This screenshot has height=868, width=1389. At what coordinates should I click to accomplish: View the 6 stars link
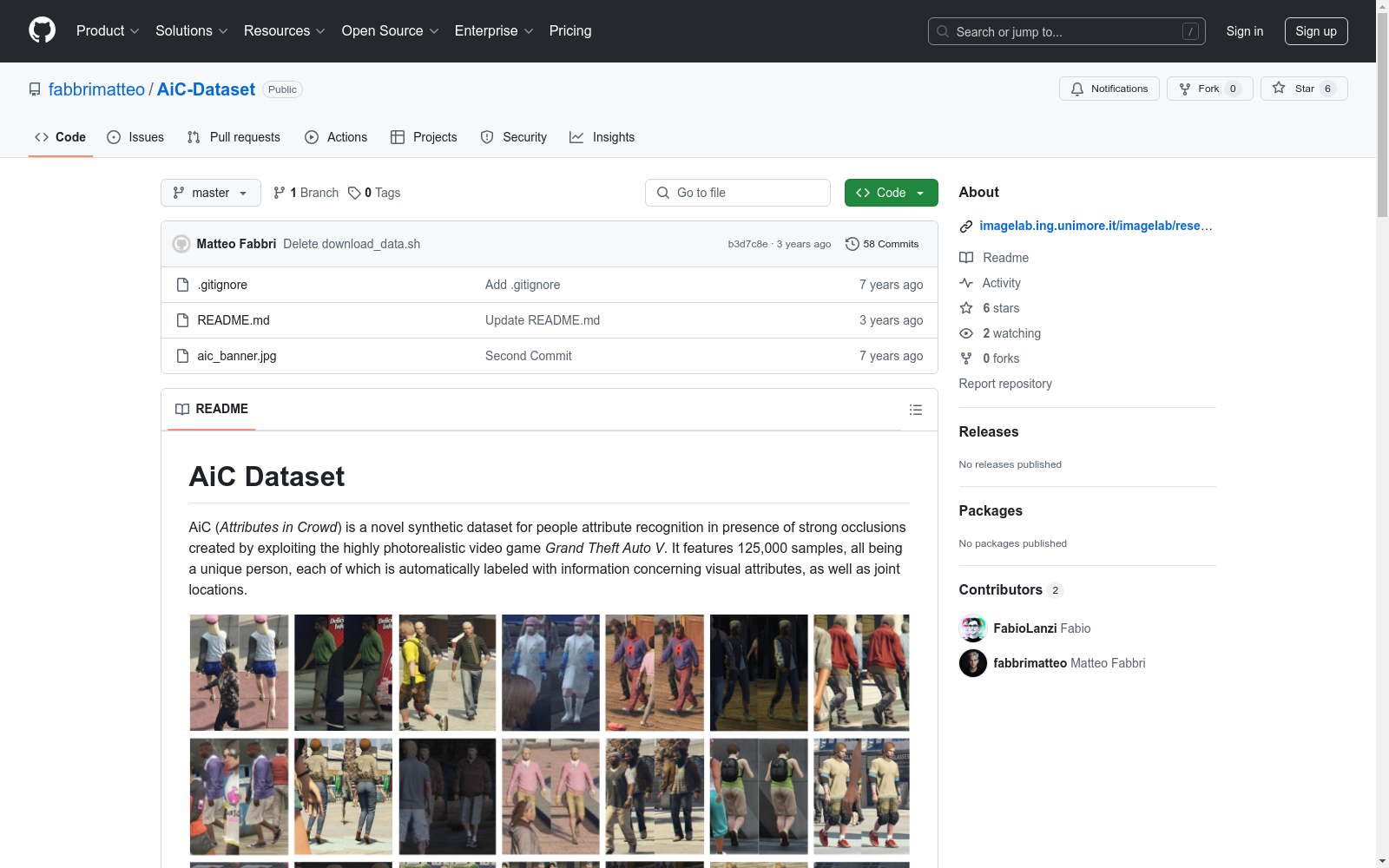[x=990, y=308]
